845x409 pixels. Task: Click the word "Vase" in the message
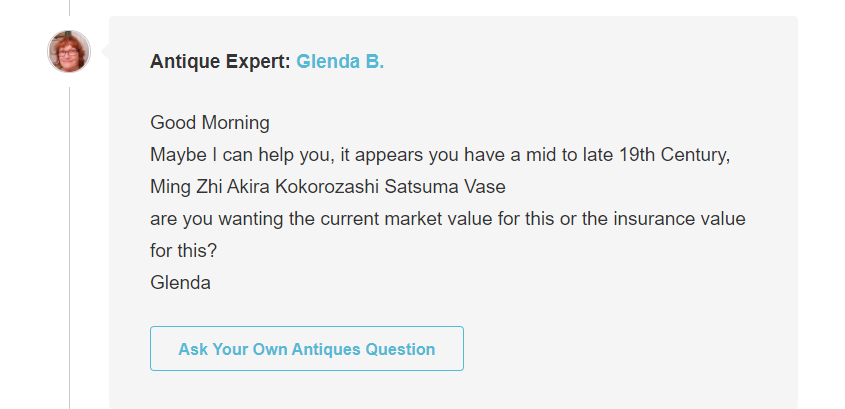coord(483,187)
